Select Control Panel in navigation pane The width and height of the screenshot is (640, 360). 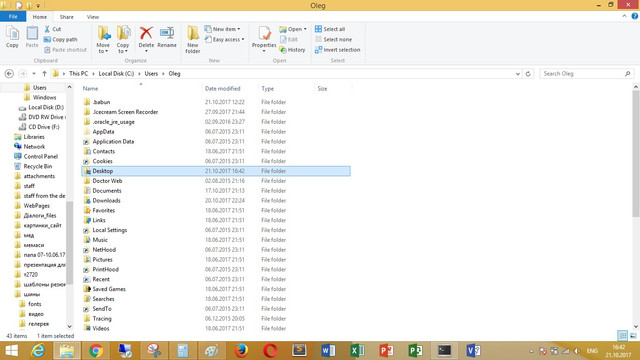tap(40, 156)
